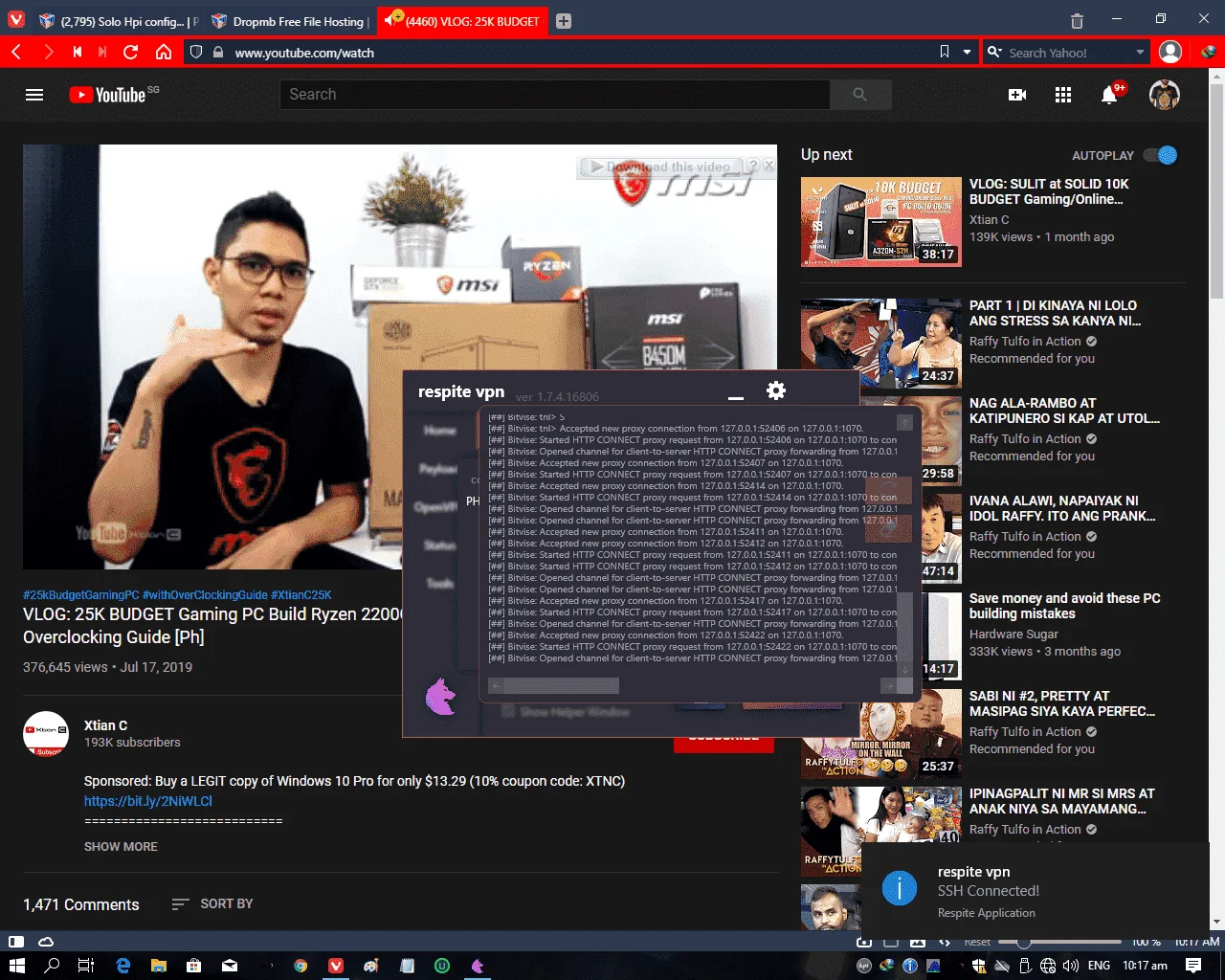Toggle the Vivaldi side panel

click(16, 942)
